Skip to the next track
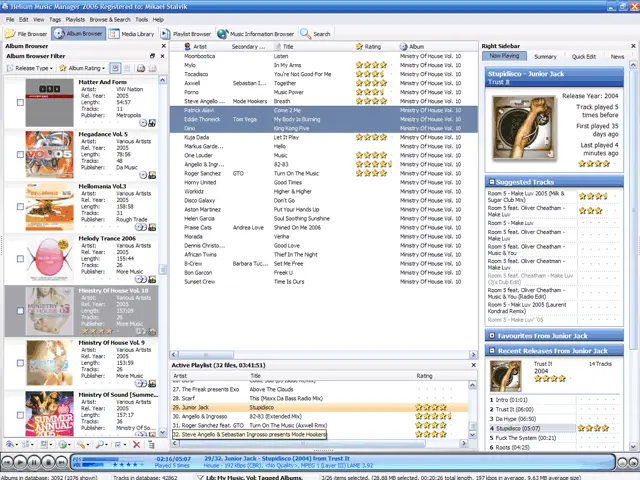 (x=61, y=462)
